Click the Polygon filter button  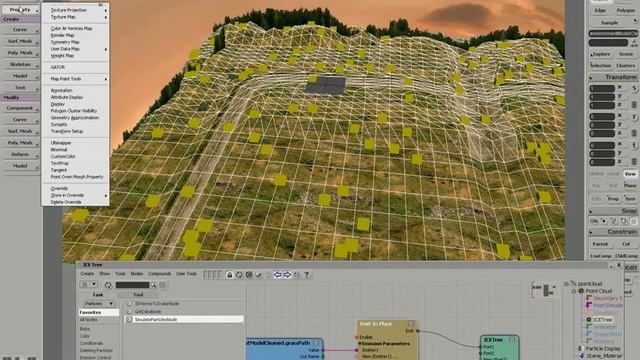click(x=625, y=10)
